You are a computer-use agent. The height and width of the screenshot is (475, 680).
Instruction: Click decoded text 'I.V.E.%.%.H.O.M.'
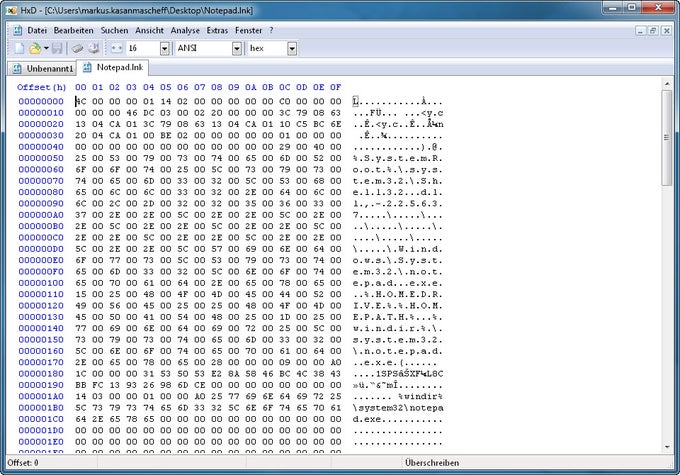point(398,305)
